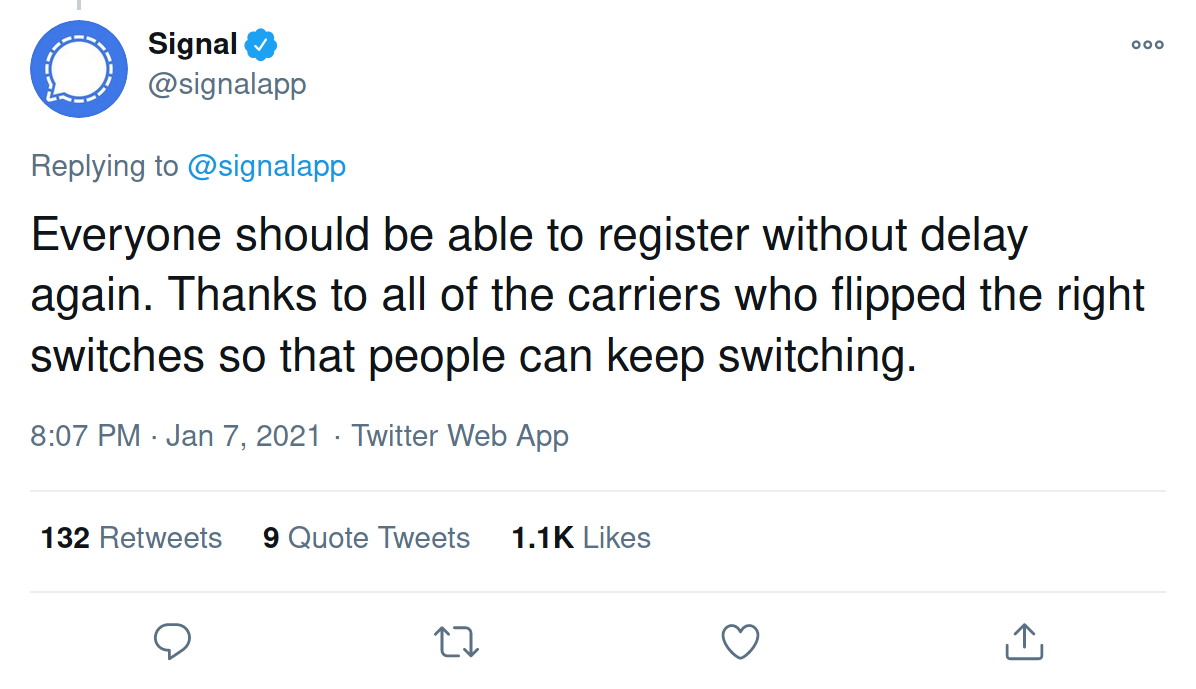The image size is (1196, 689).
Task: View the 132 Retweets list
Action: pos(131,538)
